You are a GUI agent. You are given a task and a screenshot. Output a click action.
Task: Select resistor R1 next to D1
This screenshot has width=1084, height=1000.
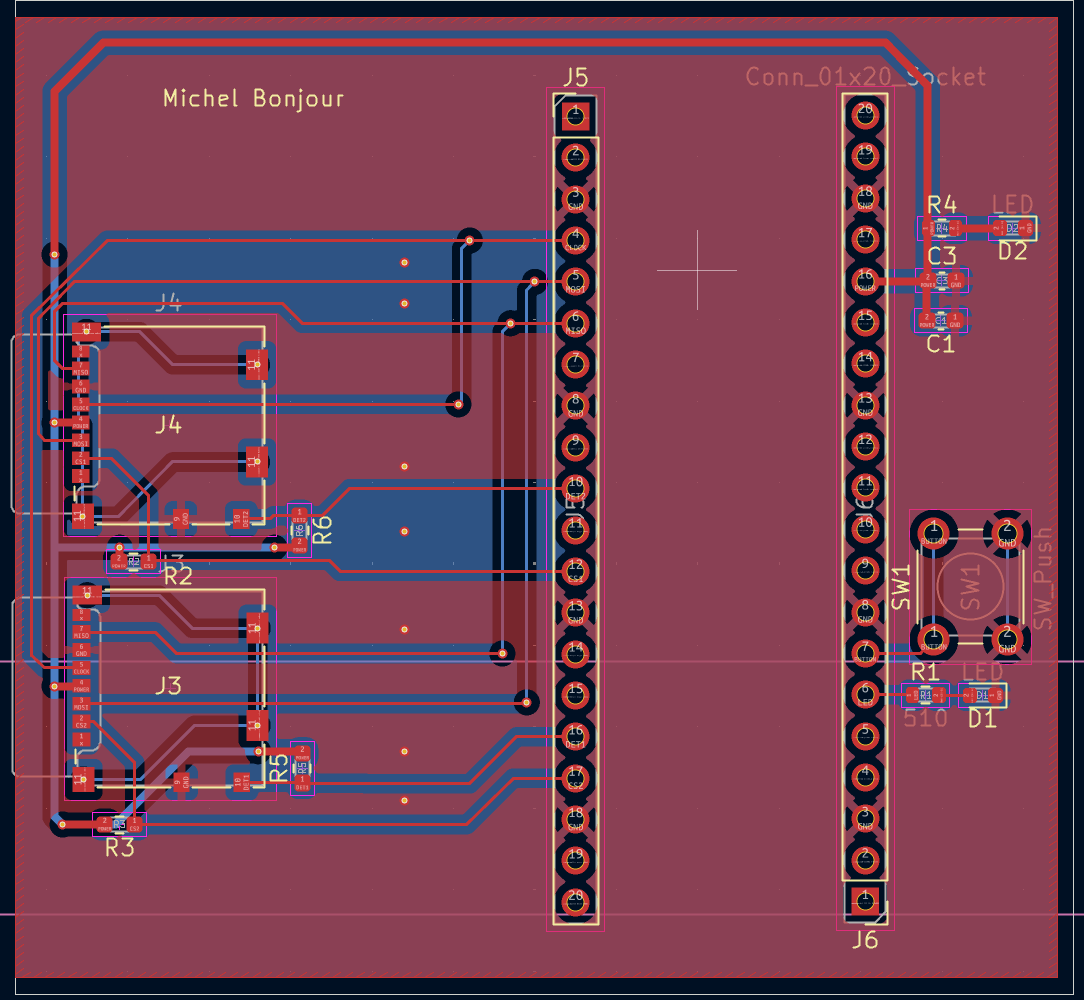tap(926, 695)
